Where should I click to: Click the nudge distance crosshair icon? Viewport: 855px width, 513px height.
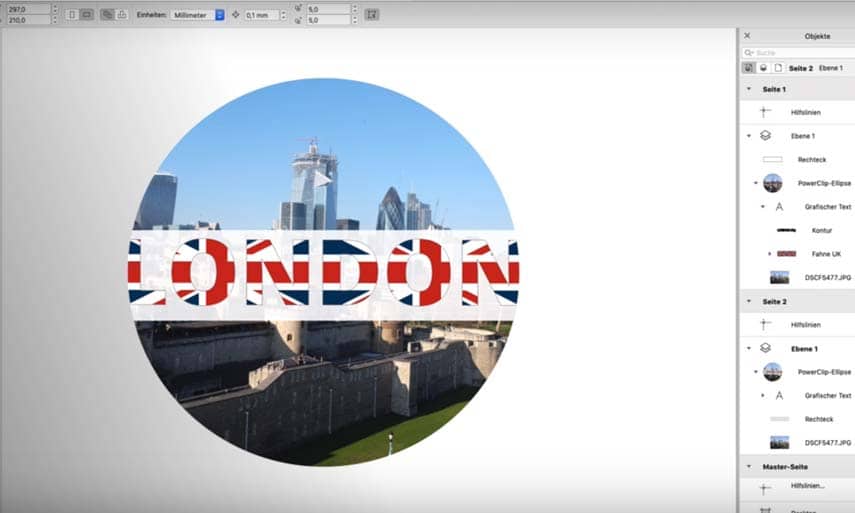pos(236,15)
